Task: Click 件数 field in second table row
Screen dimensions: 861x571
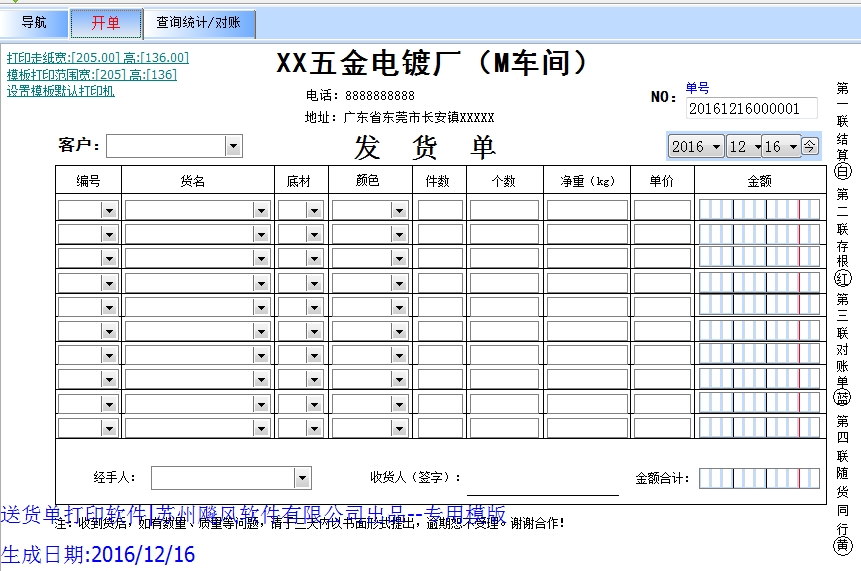Action: (x=440, y=234)
